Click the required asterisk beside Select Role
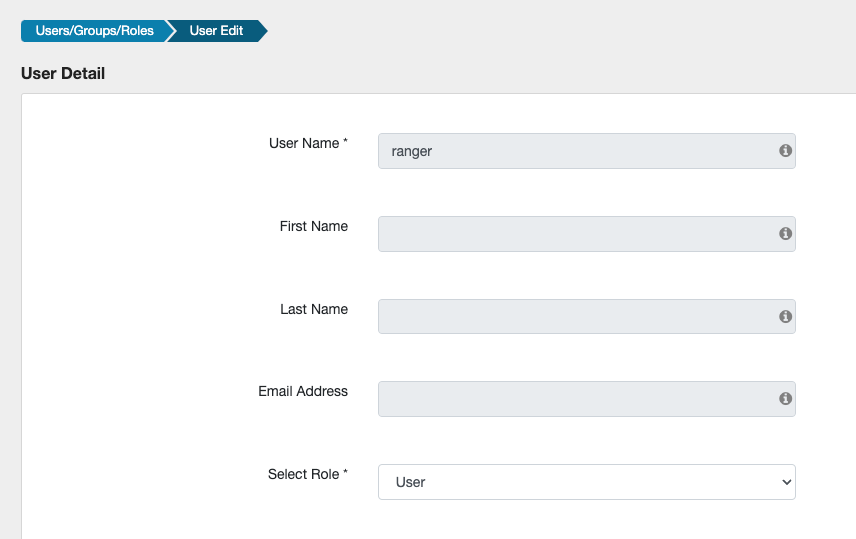Viewport: 856px width, 539px height. coord(346,474)
